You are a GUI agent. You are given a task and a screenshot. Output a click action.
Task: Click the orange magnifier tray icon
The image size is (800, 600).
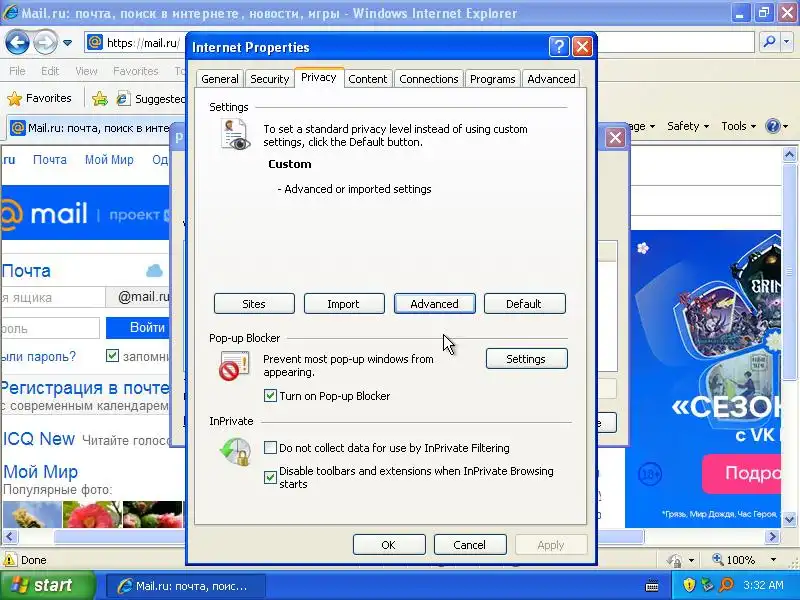click(726, 585)
